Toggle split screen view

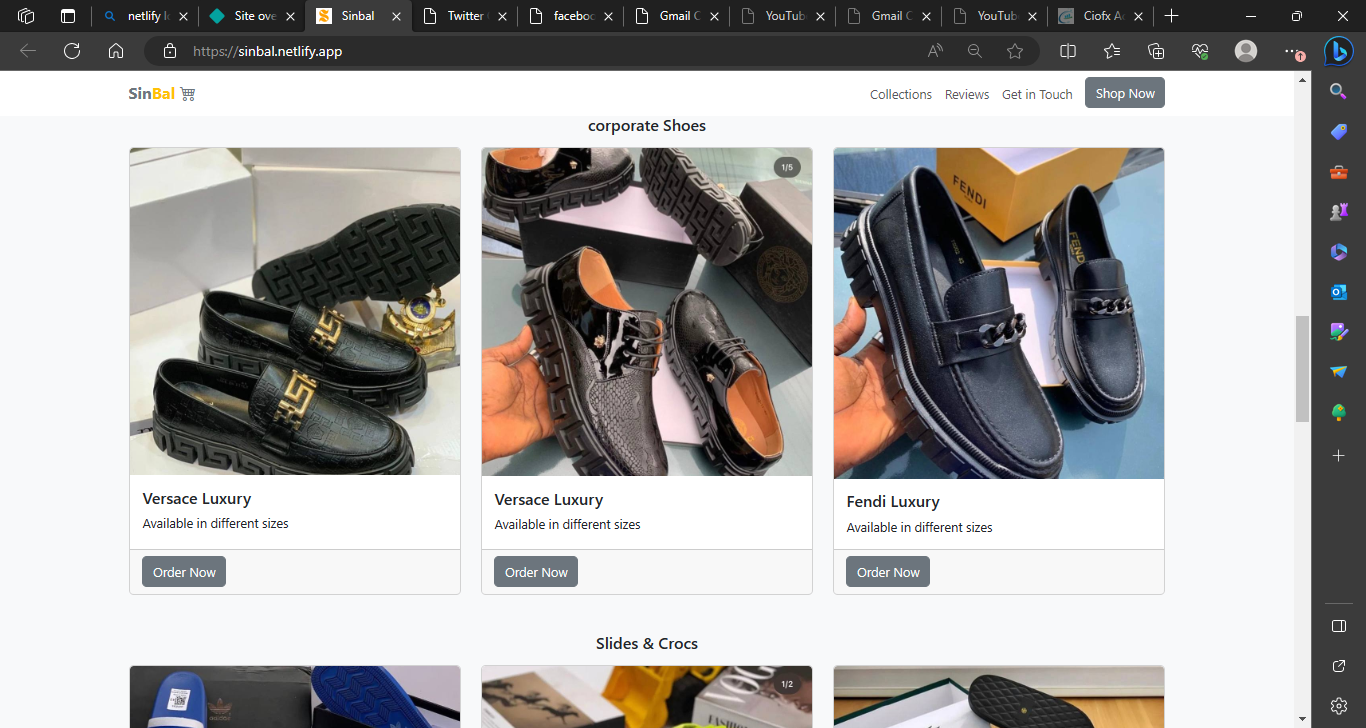[x=1068, y=51]
